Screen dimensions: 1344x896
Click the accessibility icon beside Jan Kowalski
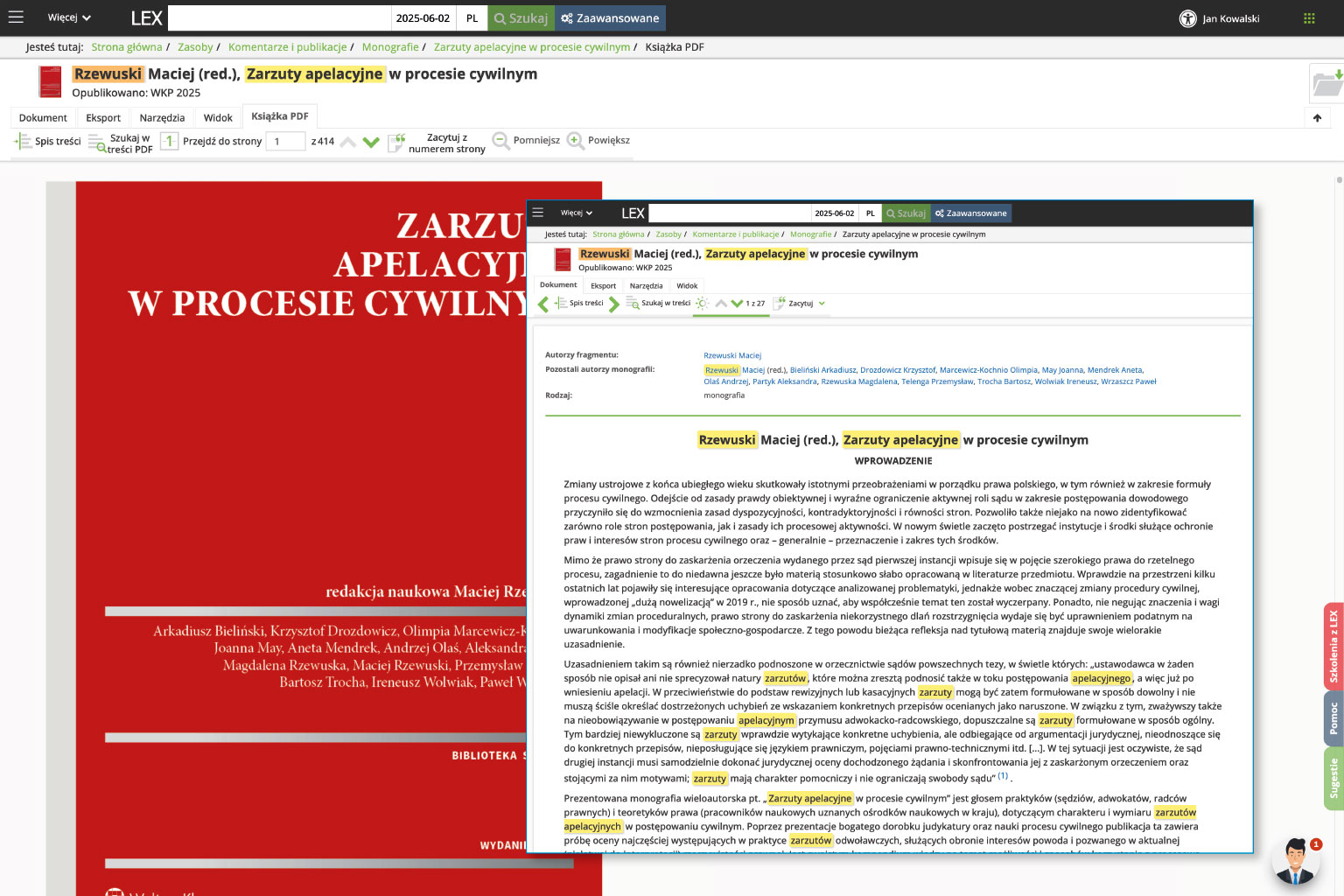point(1187,18)
